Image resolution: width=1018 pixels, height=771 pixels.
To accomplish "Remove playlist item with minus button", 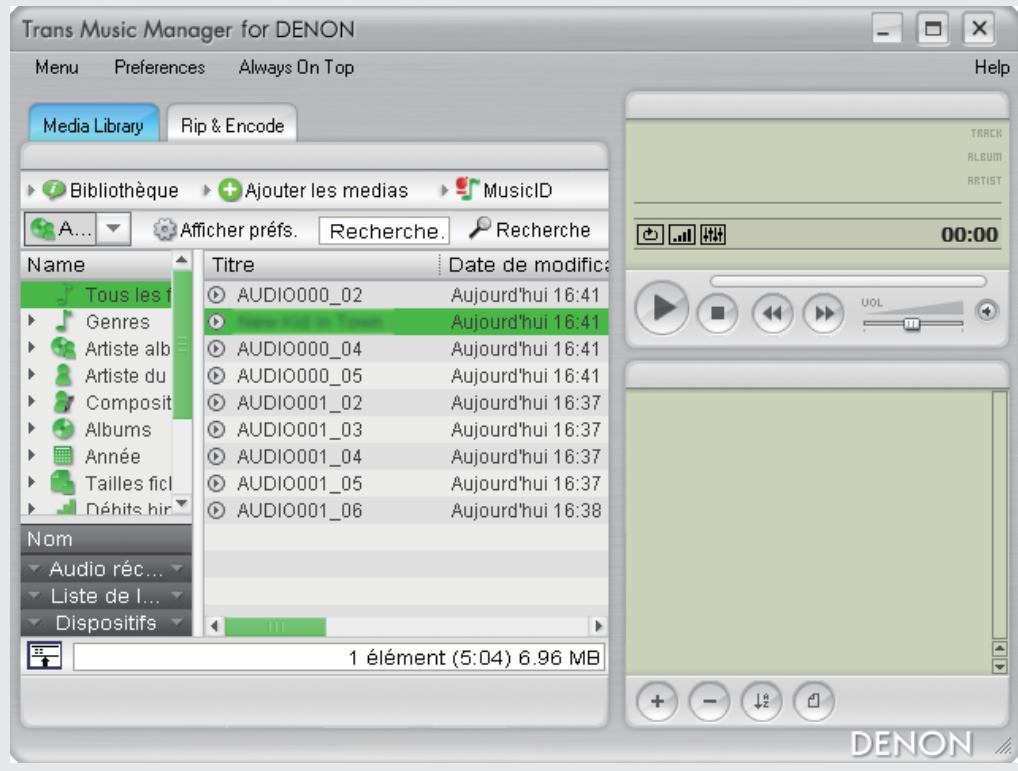I will [x=710, y=701].
